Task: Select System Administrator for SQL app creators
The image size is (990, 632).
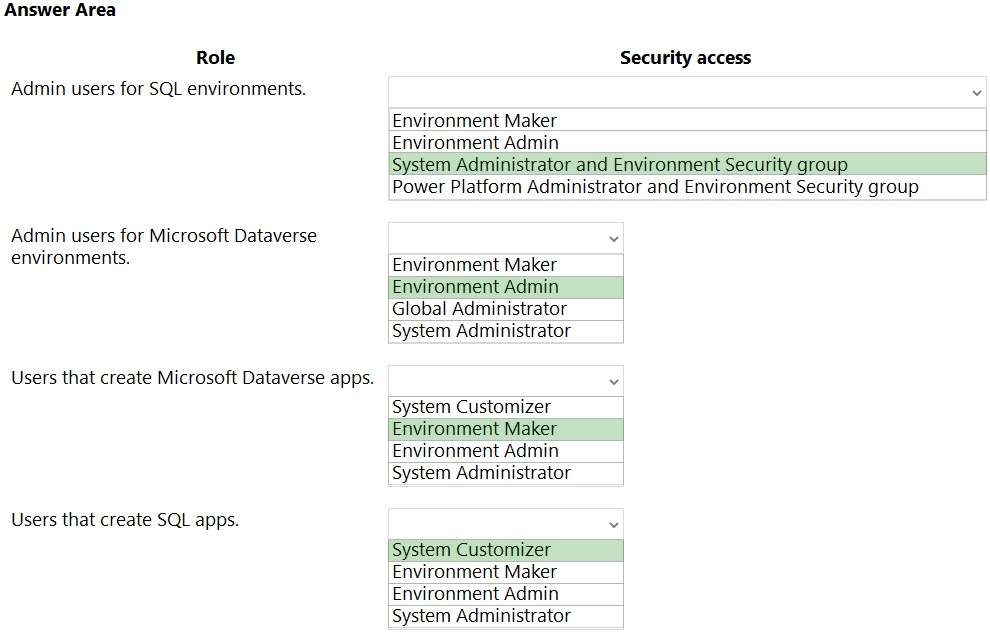Action: 506,616
